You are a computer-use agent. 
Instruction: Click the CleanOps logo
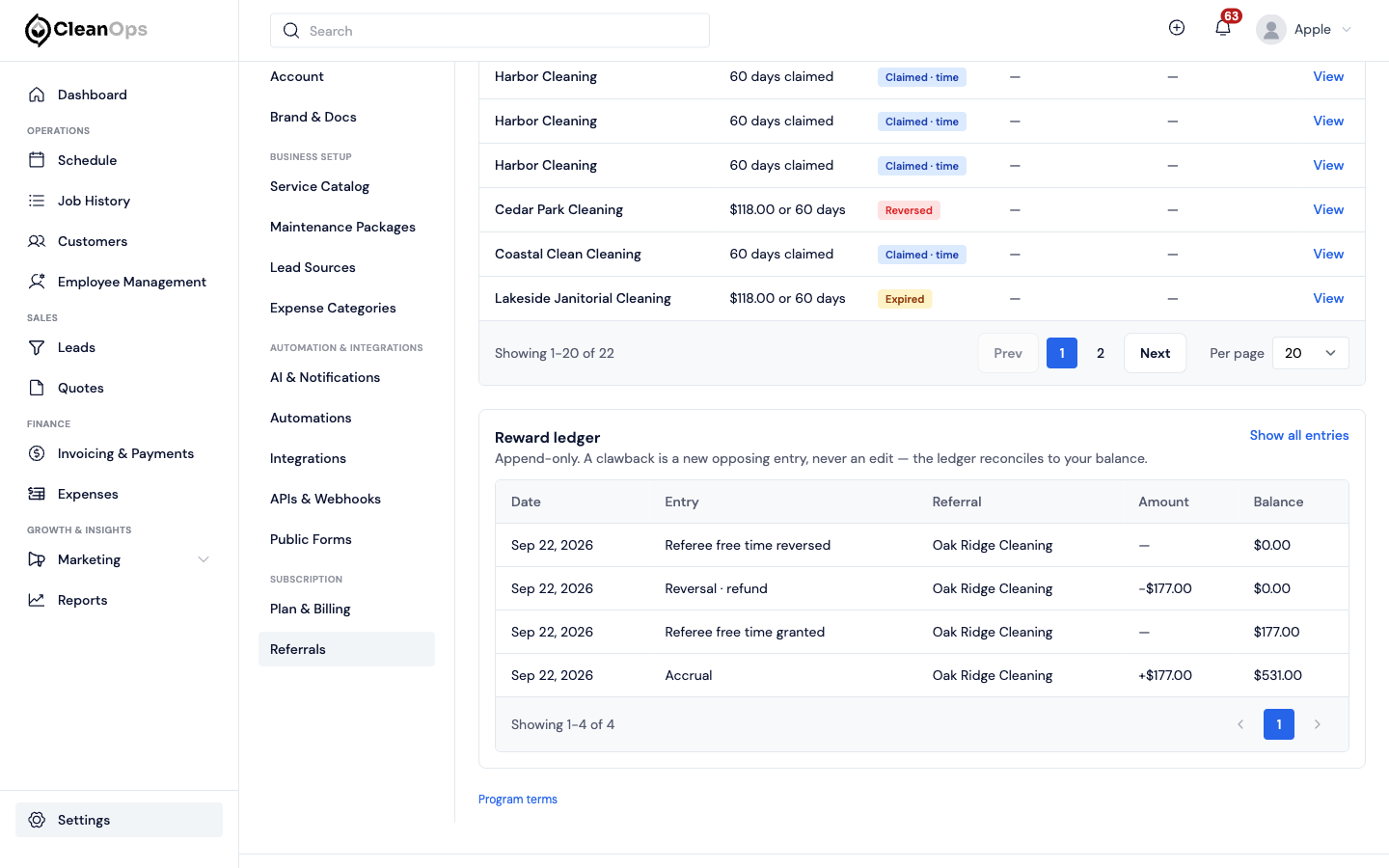click(x=86, y=30)
